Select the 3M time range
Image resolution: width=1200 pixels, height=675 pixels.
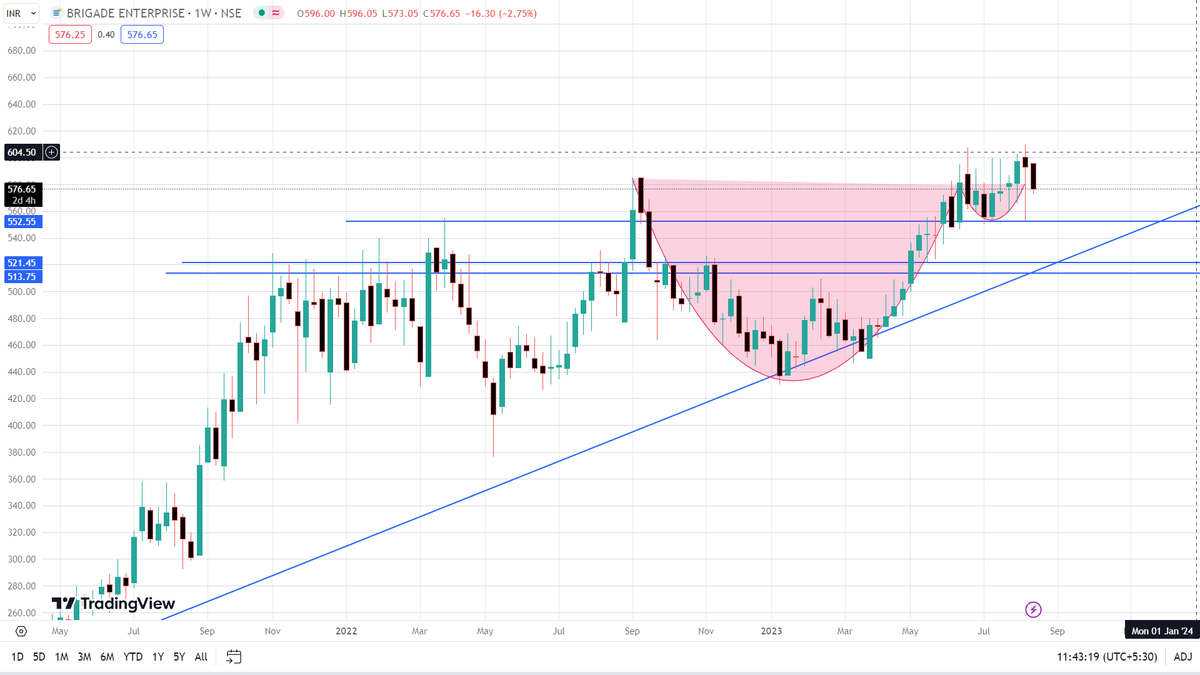(x=84, y=657)
